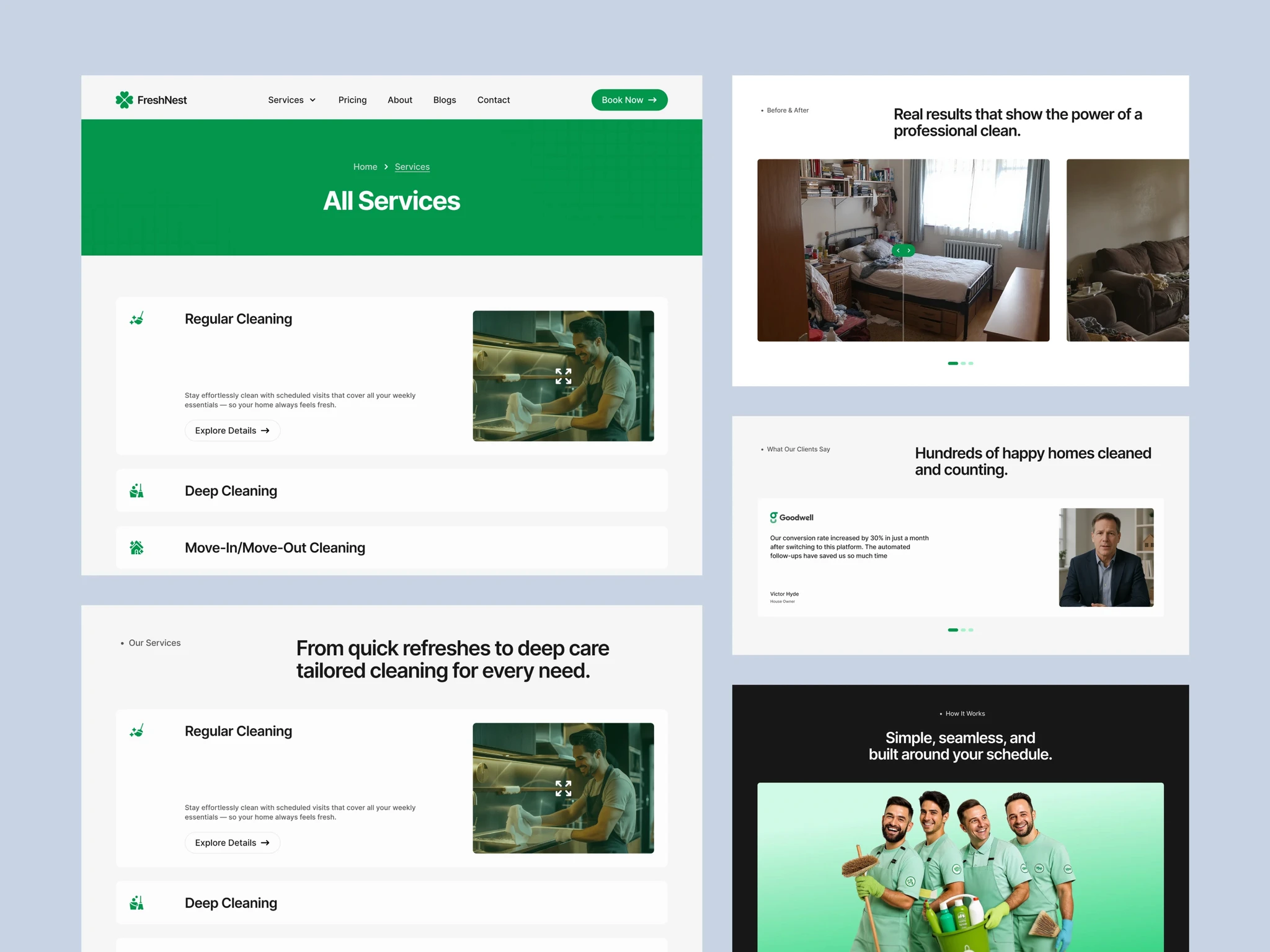Open the Services dropdown in the navigation
The width and height of the screenshot is (1270, 952).
coord(291,100)
